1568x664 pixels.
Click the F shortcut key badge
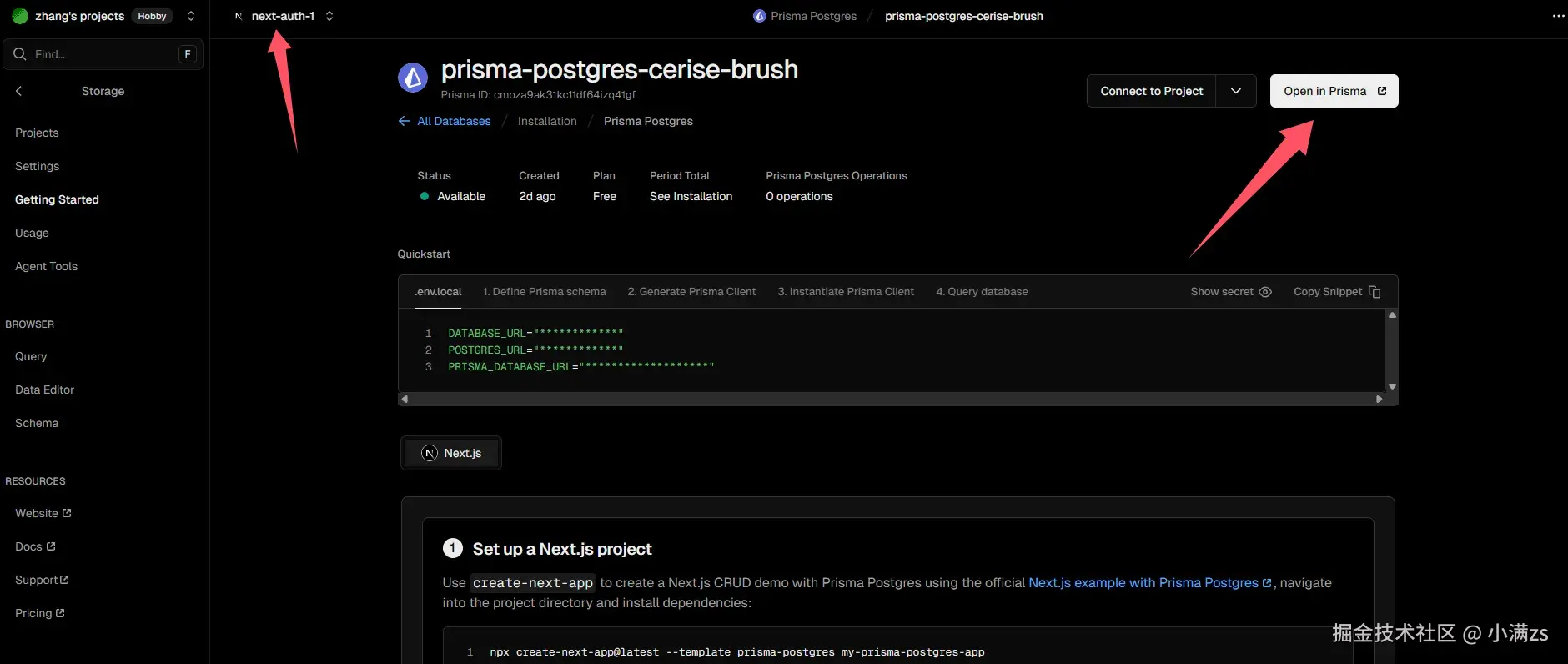[188, 54]
